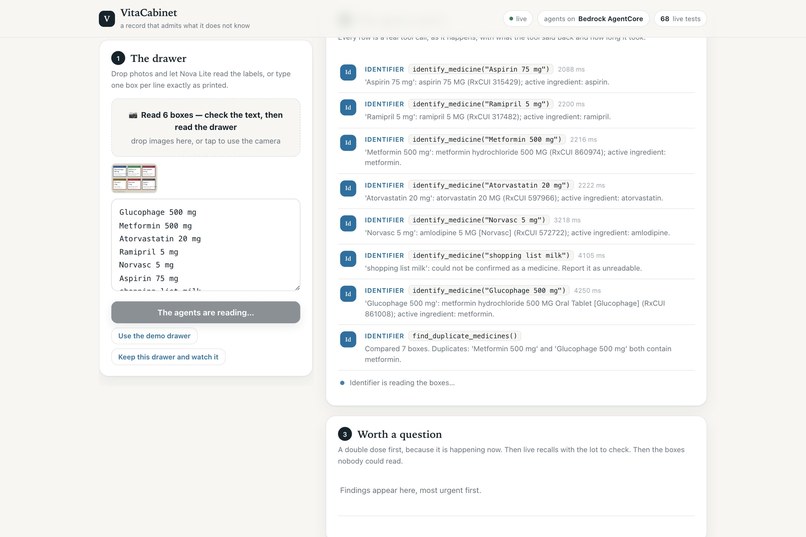The width and height of the screenshot is (806, 537).
Task: Click the Id icon beside Norvasc 5 mg call
Action: coord(348,223)
